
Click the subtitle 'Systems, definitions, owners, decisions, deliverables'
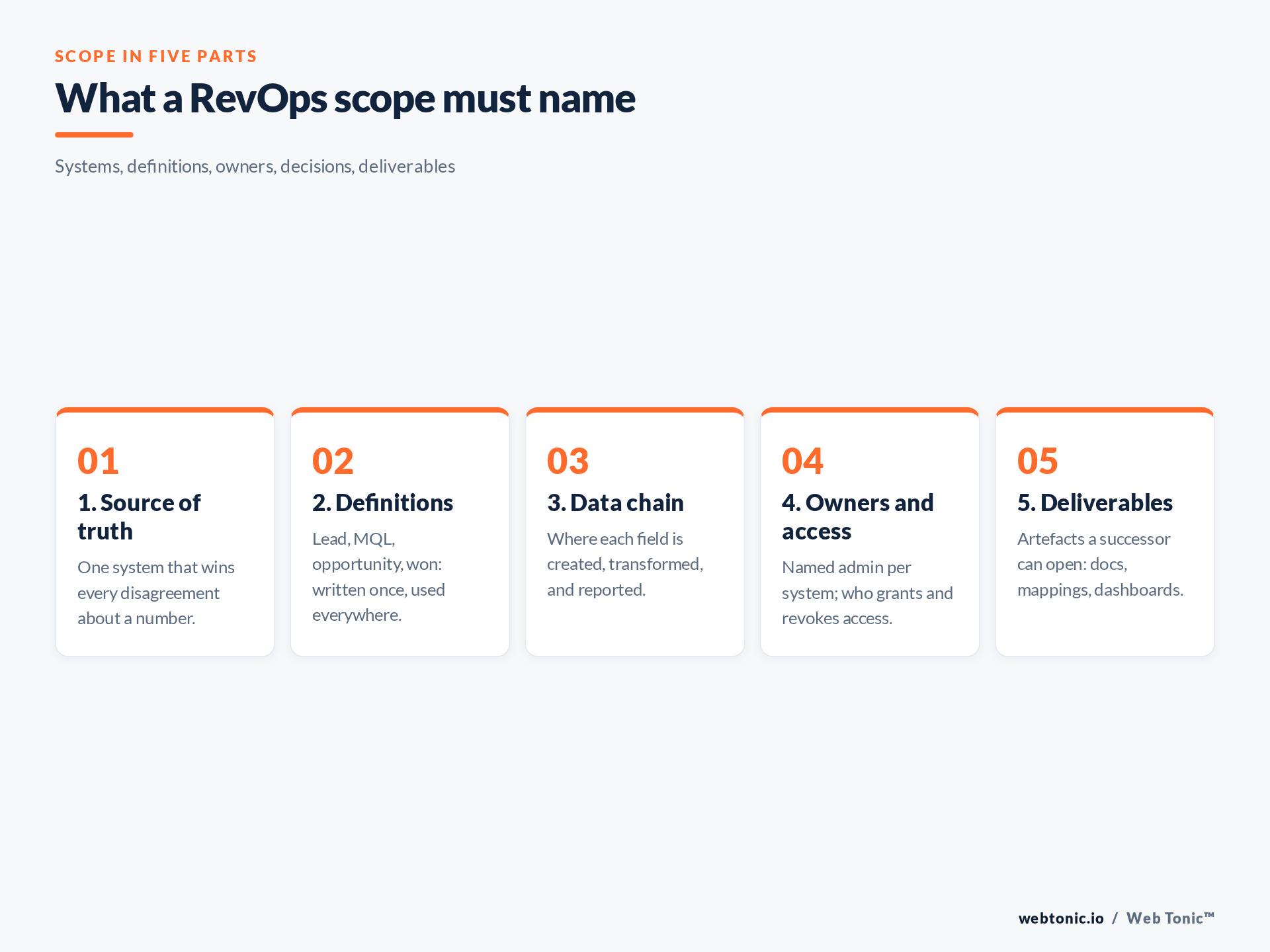255,166
